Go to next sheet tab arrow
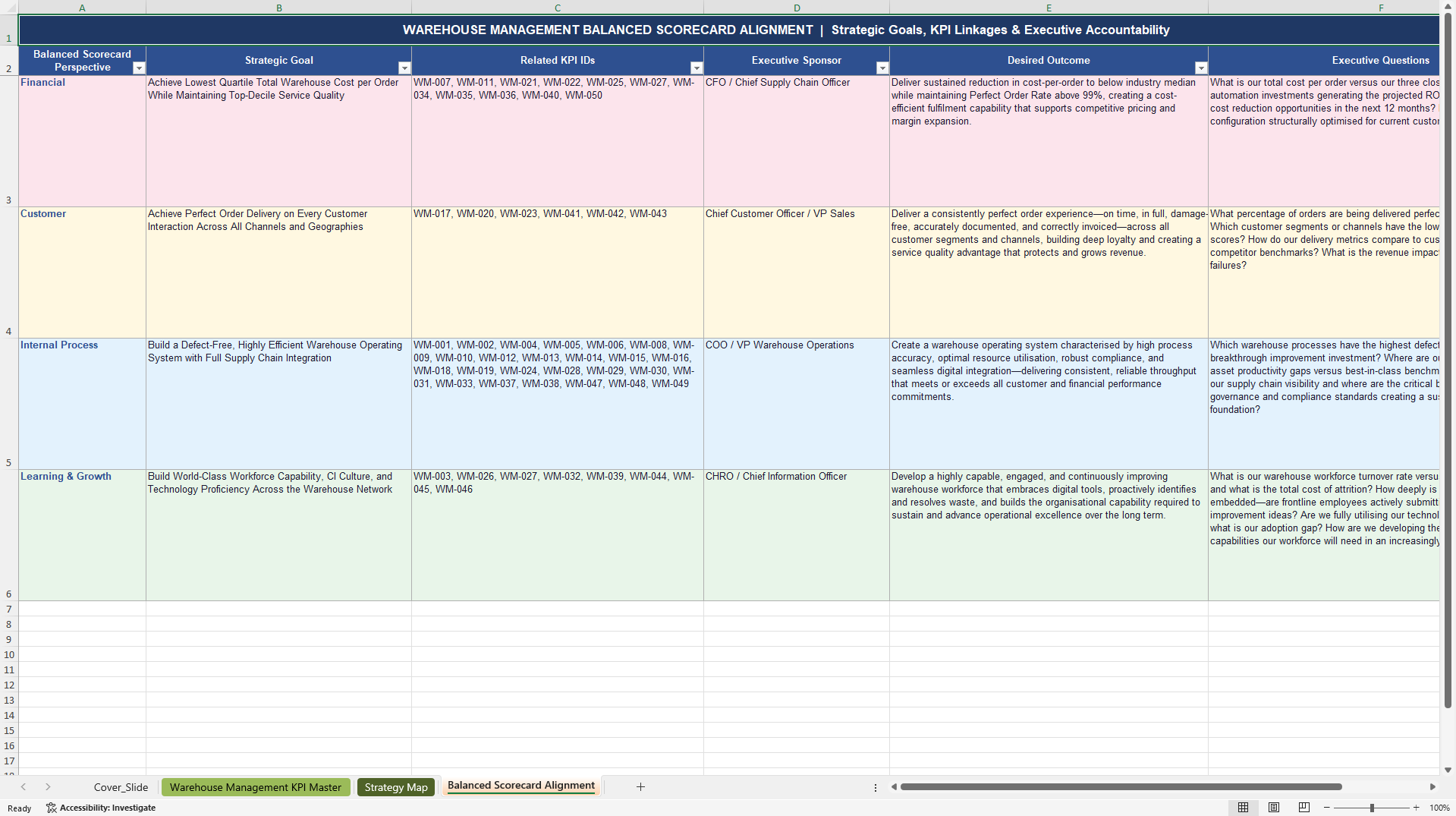Screen dimensions: 1456x816 click(48, 787)
